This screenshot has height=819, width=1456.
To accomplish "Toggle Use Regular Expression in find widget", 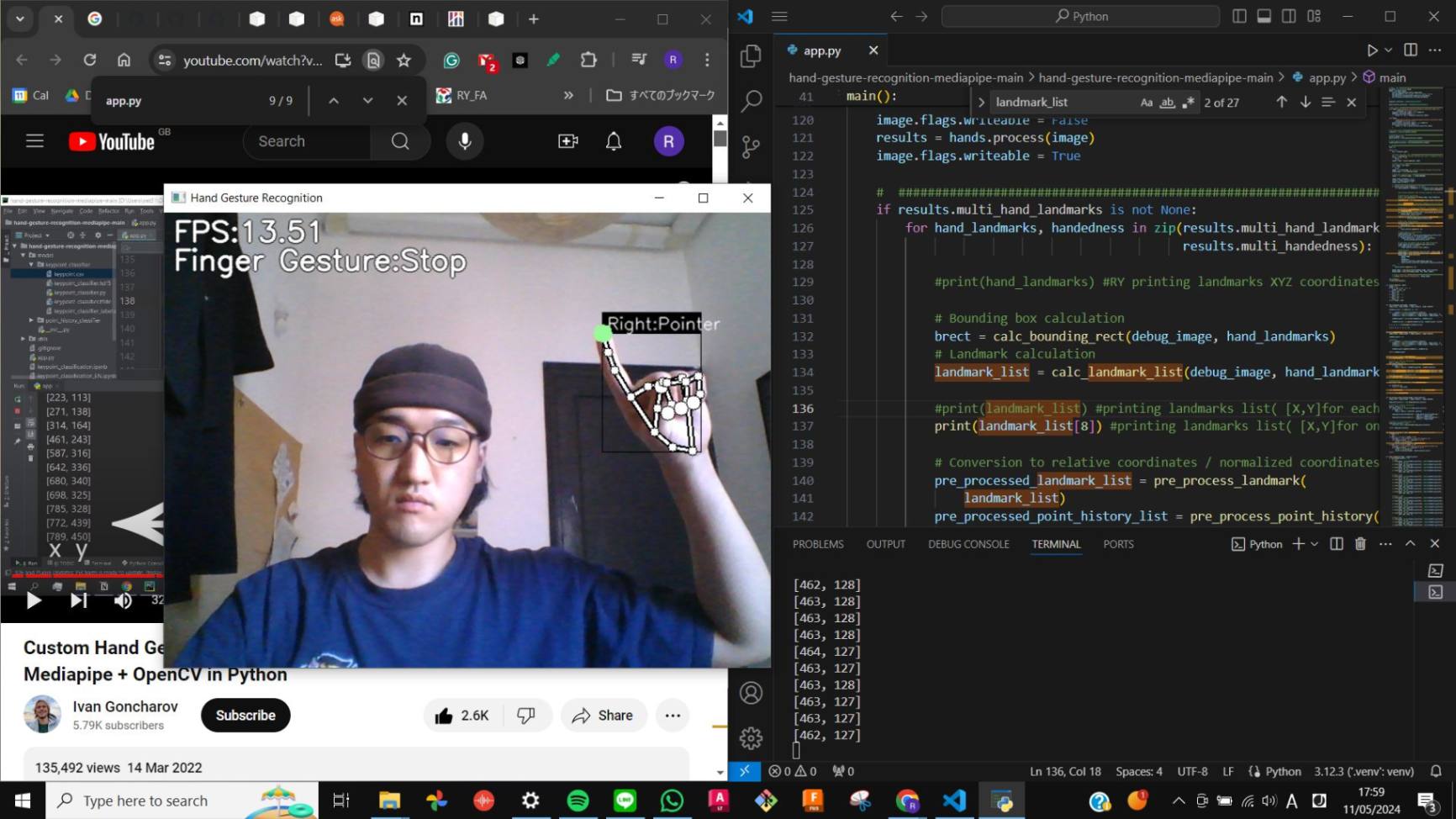I will (x=1188, y=103).
